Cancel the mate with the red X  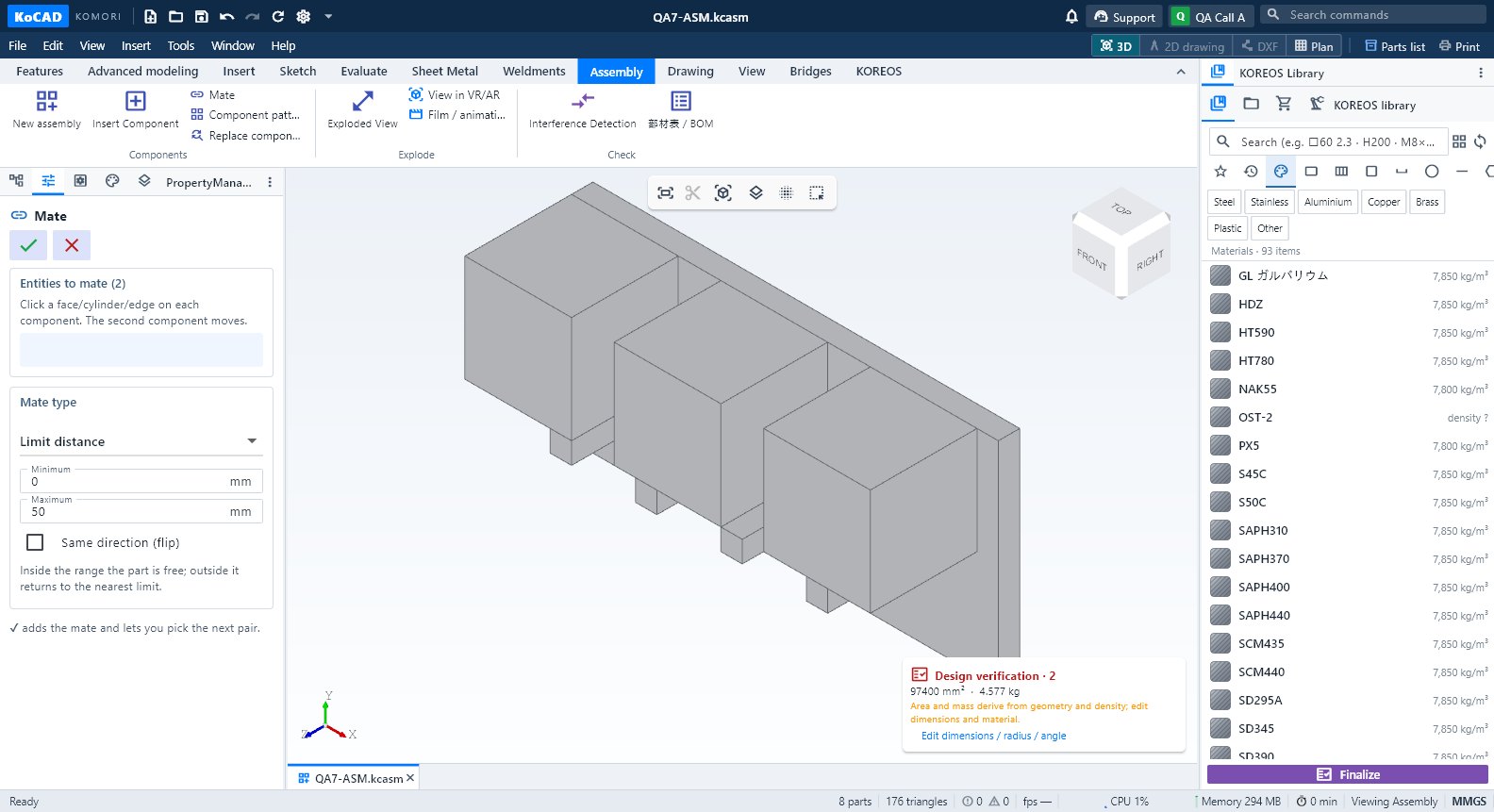72,245
